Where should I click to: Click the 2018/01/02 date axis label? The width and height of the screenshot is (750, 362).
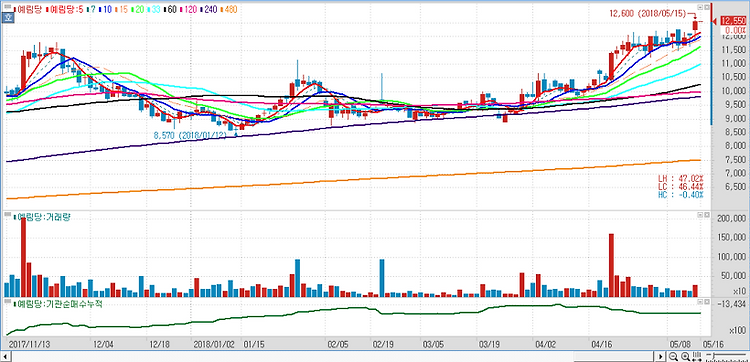point(215,343)
